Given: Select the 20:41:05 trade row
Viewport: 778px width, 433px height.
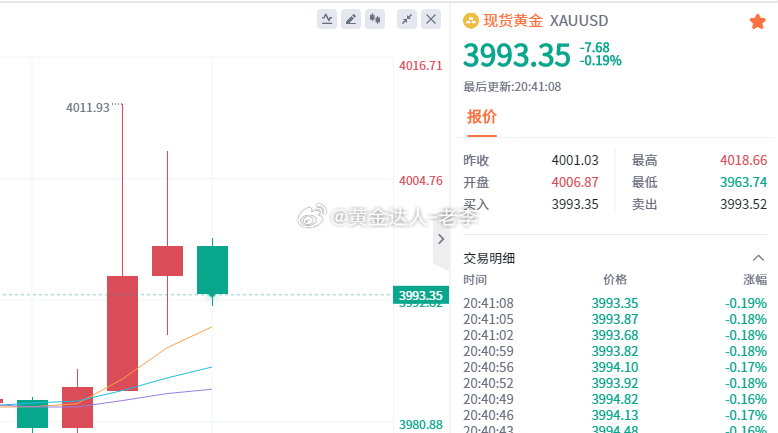Looking at the screenshot, I should click(x=615, y=319).
